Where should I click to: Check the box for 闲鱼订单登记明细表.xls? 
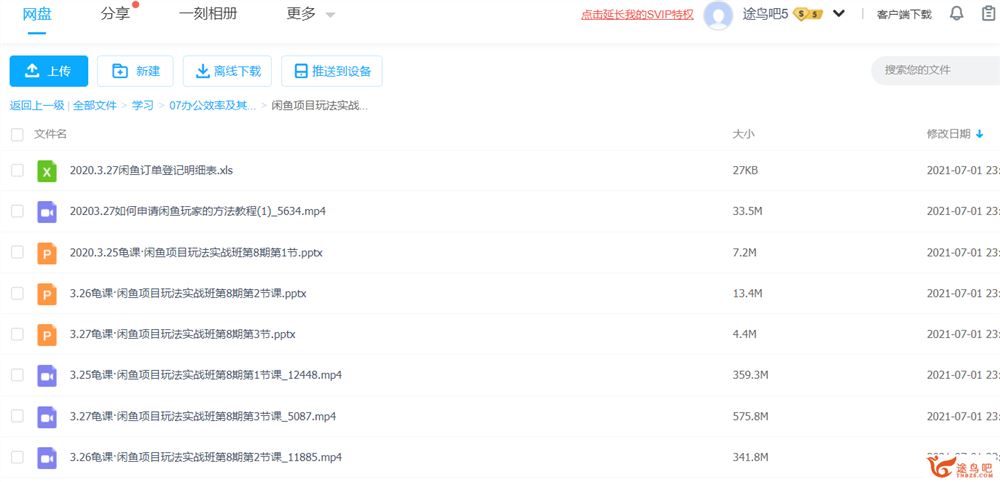(17, 170)
